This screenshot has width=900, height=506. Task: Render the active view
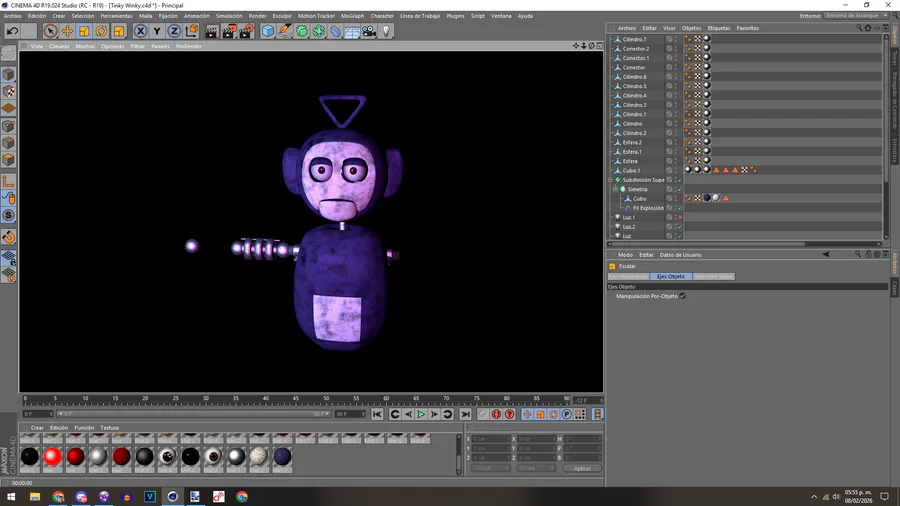212,31
